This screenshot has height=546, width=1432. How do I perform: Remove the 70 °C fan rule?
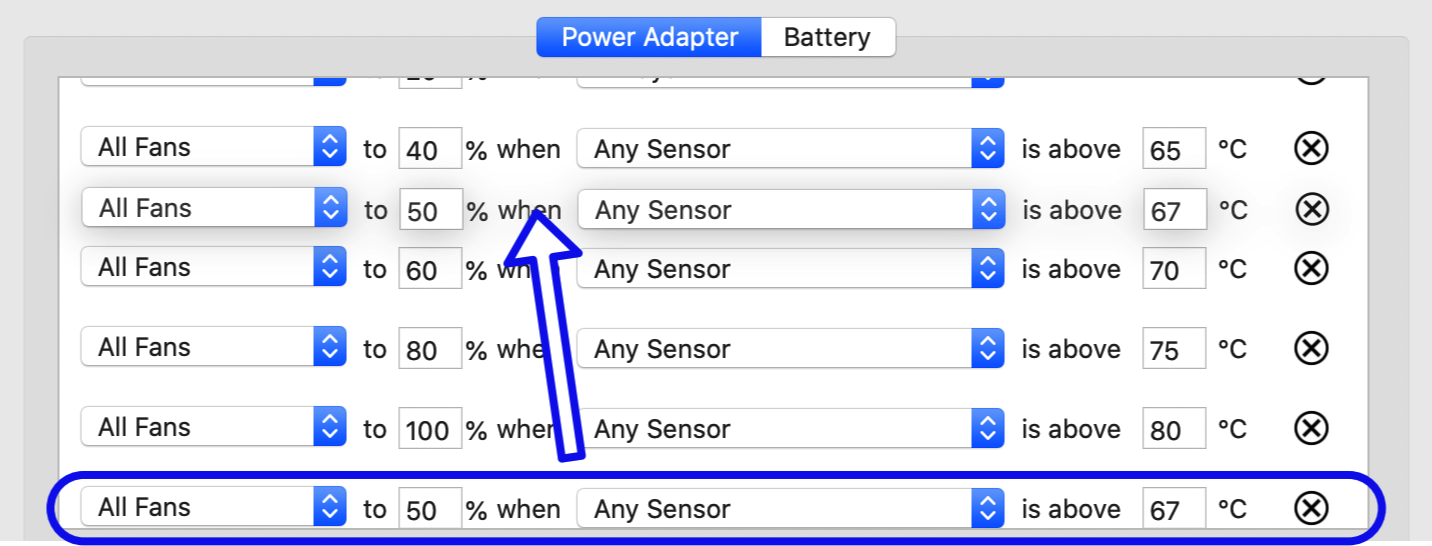tap(1311, 269)
